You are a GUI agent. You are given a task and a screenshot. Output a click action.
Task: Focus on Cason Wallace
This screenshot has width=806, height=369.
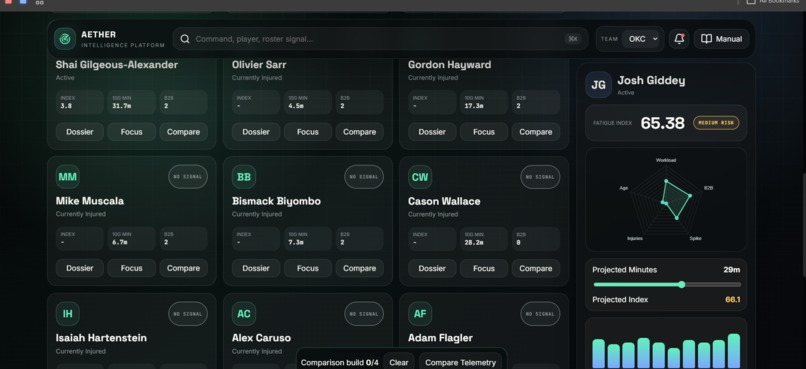(x=484, y=268)
